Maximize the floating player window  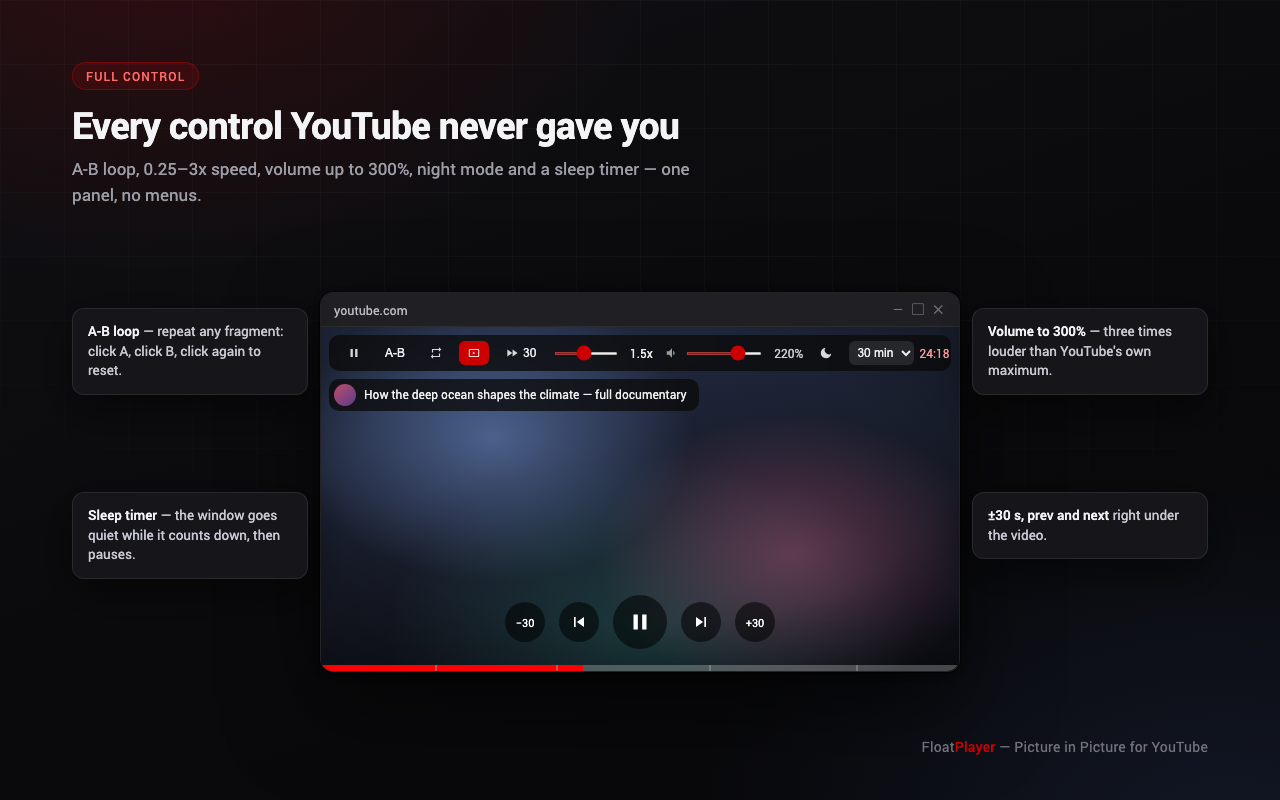click(x=918, y=310)
